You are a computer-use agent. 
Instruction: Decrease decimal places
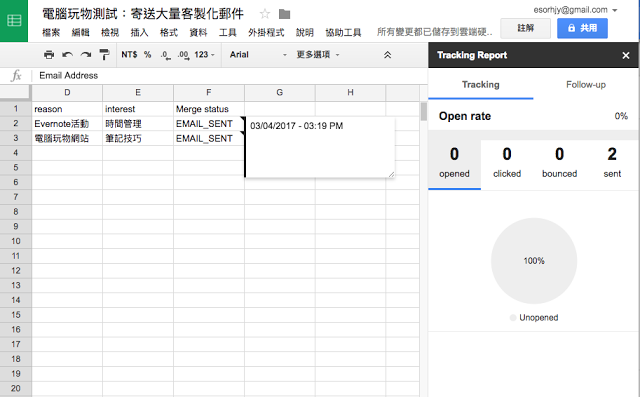pyautogui.click(x=166, y=55)
